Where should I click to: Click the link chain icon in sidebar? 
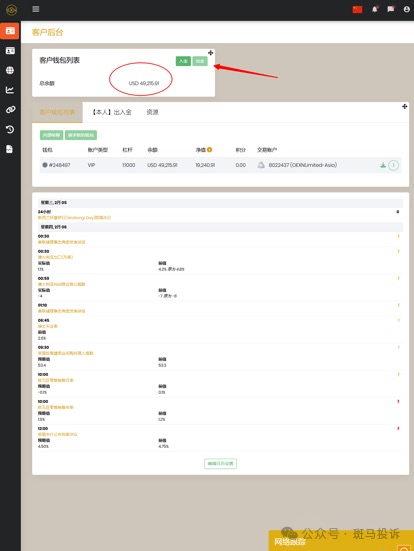point(10,110)
